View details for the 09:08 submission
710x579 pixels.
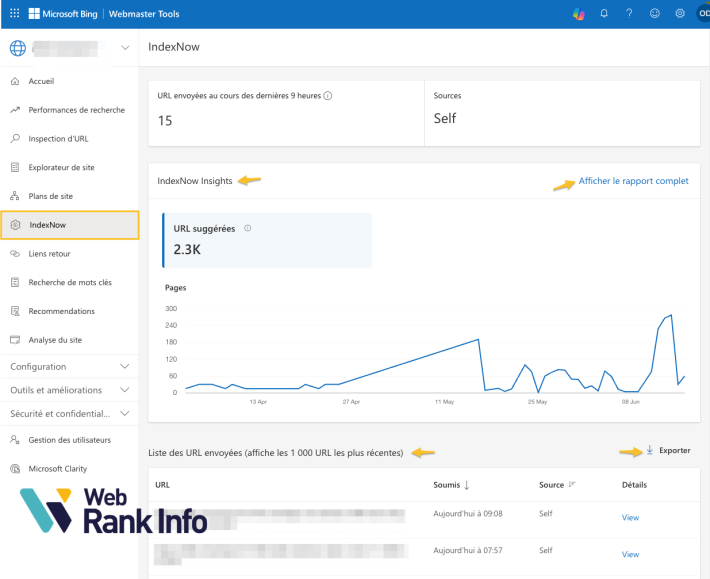coord(630,517)
